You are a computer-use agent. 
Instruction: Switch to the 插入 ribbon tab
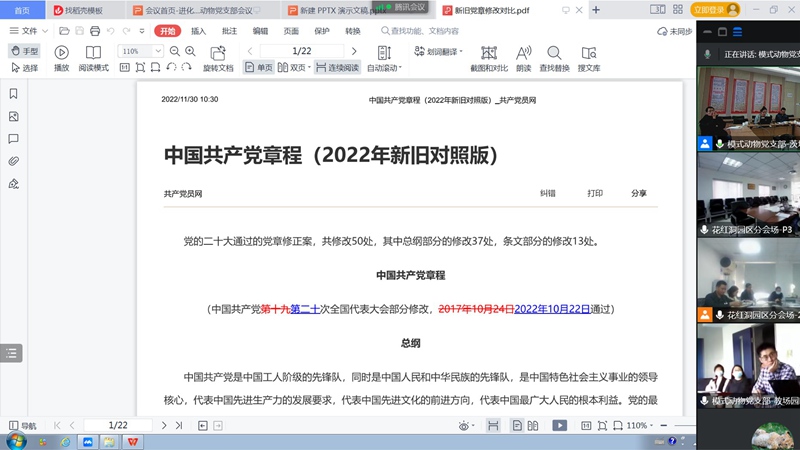(198, 31)
